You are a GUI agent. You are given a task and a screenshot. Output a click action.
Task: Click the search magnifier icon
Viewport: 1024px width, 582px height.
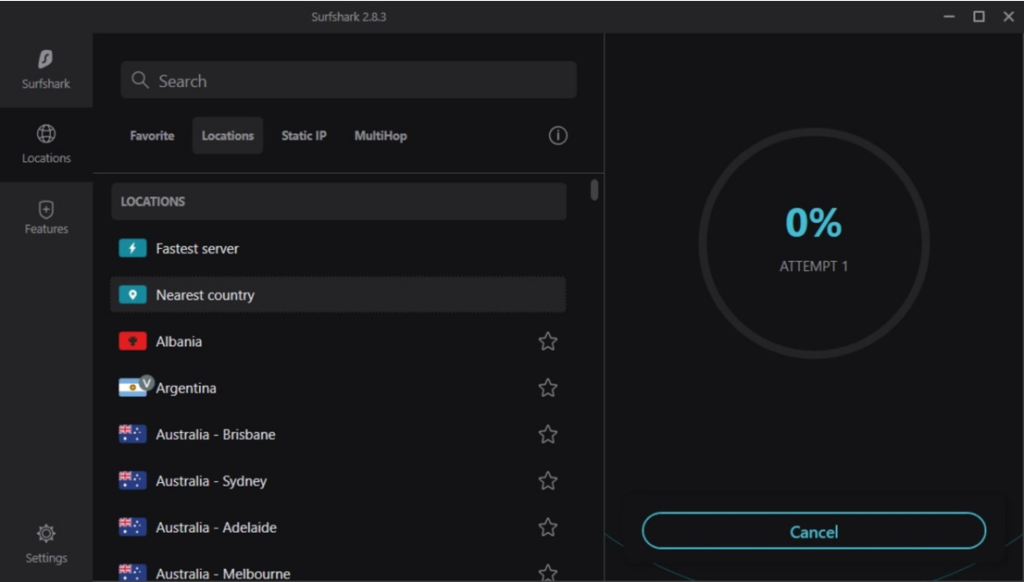(x=140, y=80)
